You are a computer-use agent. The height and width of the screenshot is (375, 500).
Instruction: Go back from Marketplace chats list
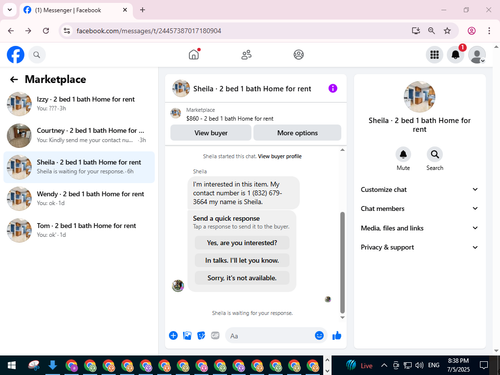14,79
